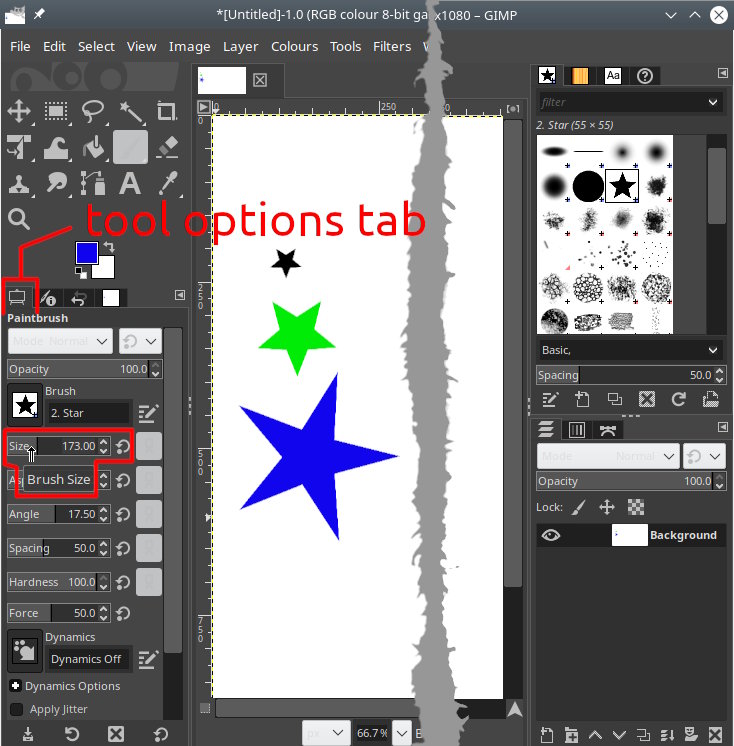Select the Free Select lasso tool

[x=93, y=111]
